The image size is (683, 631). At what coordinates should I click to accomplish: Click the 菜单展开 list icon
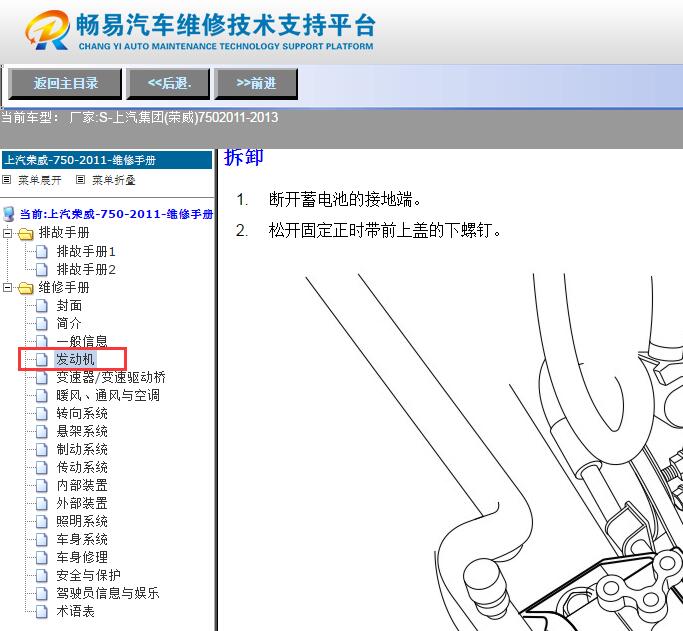(7, 179)
